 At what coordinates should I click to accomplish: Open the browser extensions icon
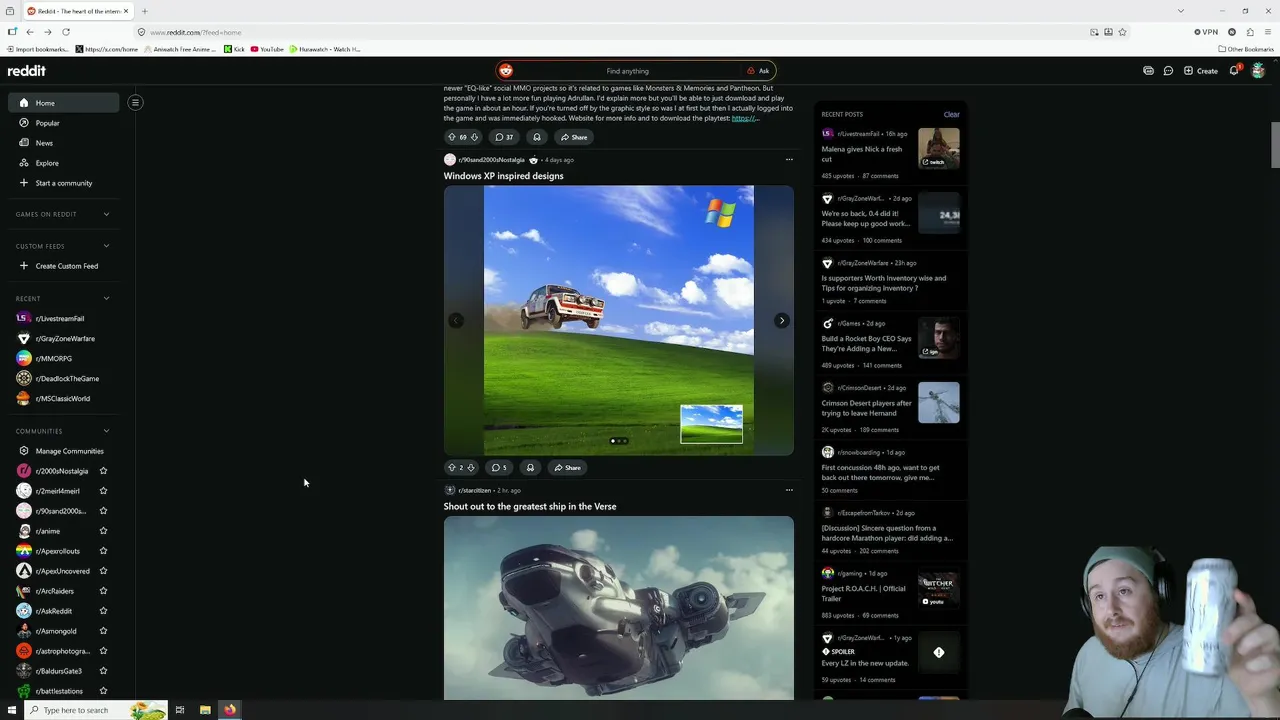coord(1250,32)
